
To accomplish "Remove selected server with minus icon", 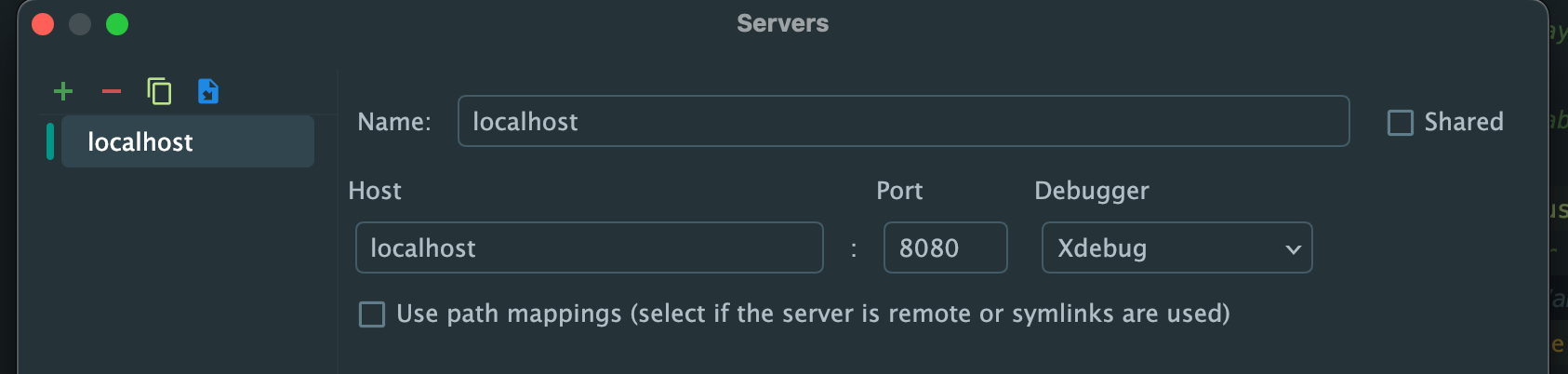I will tap(112, 91).
